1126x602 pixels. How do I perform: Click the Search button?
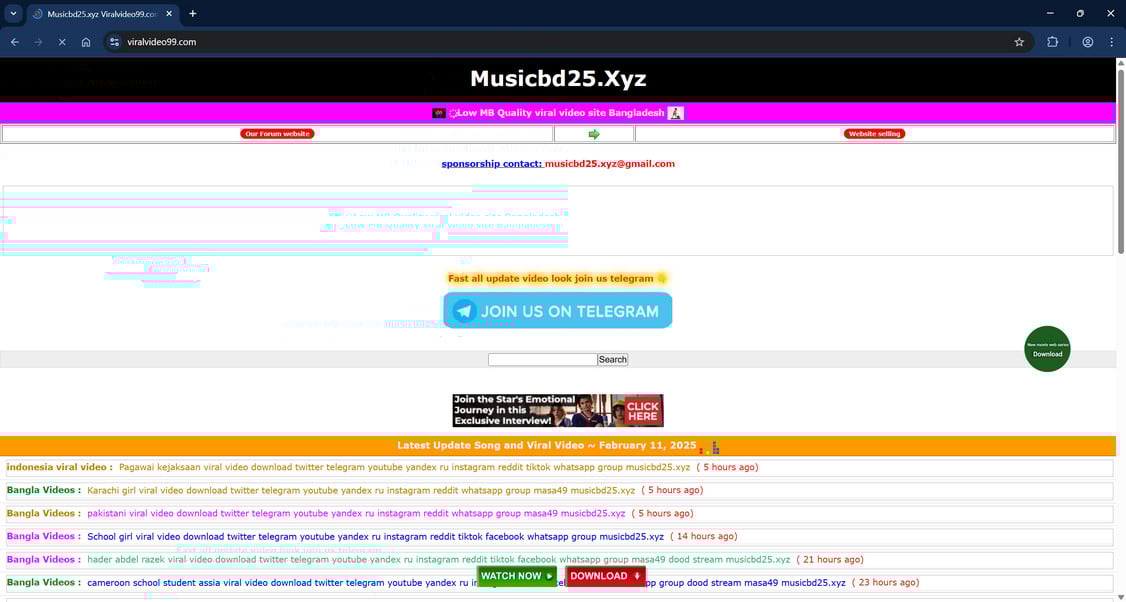tap(613, 359)
